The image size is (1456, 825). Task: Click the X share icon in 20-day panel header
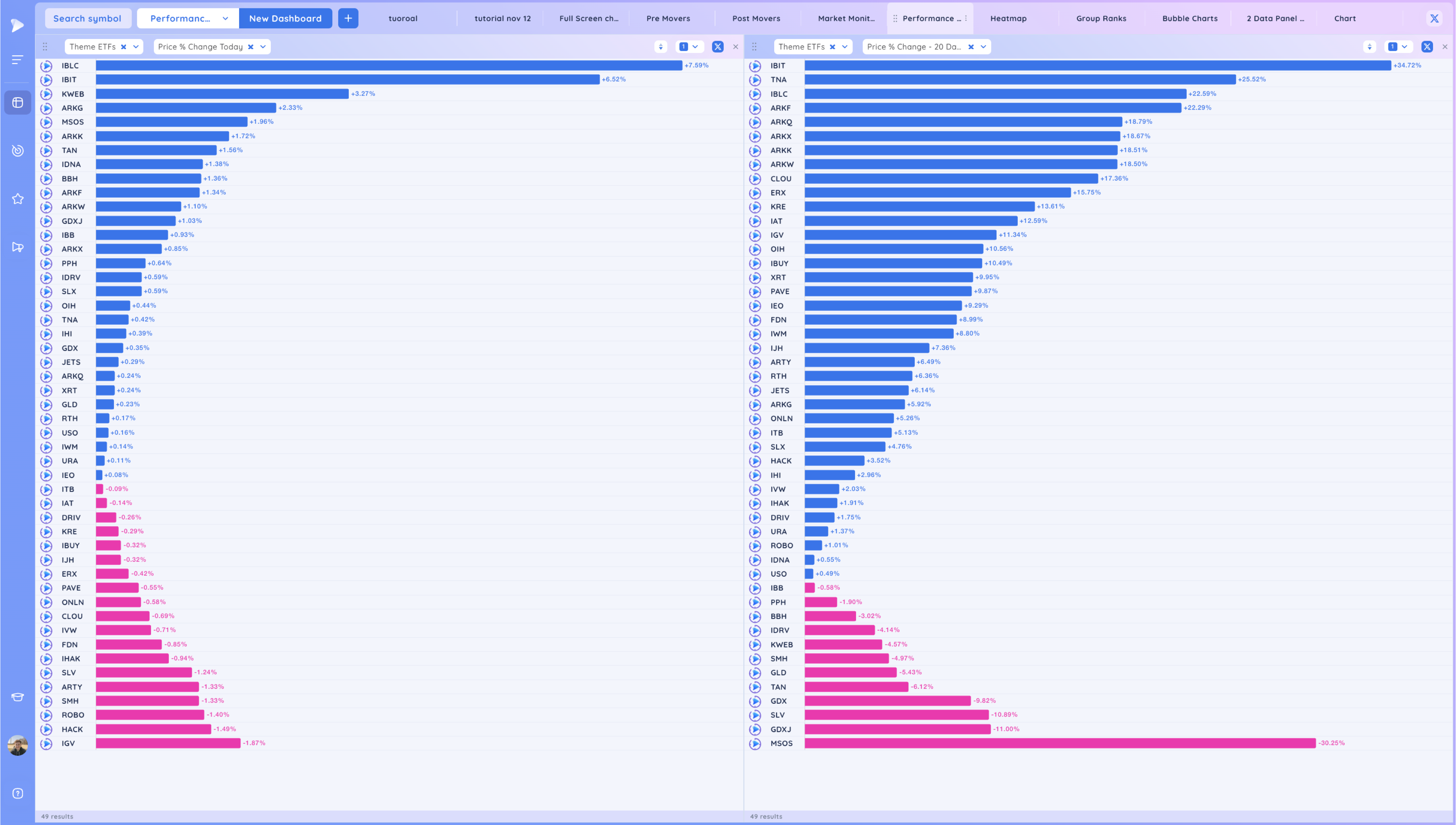click(1427, 47)
